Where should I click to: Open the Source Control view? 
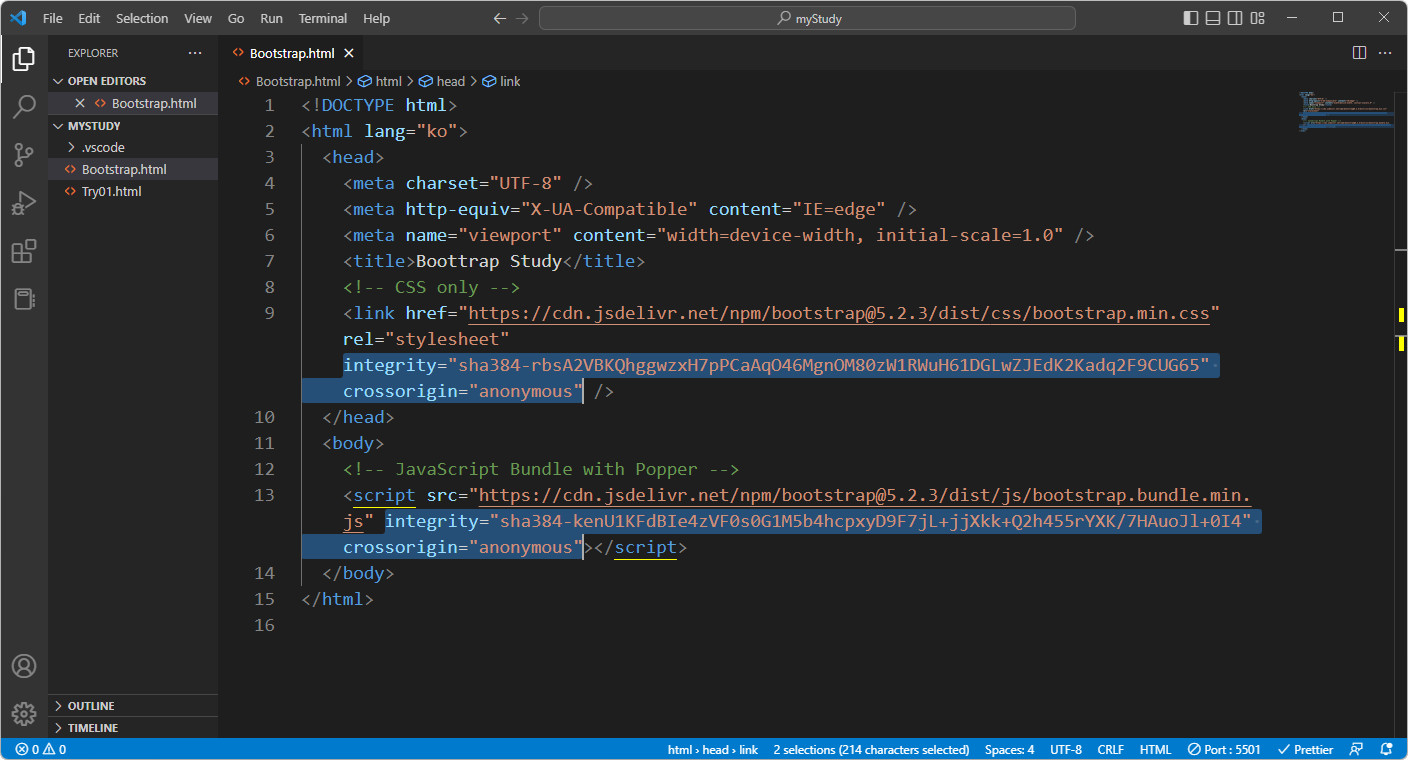point(24,155)
